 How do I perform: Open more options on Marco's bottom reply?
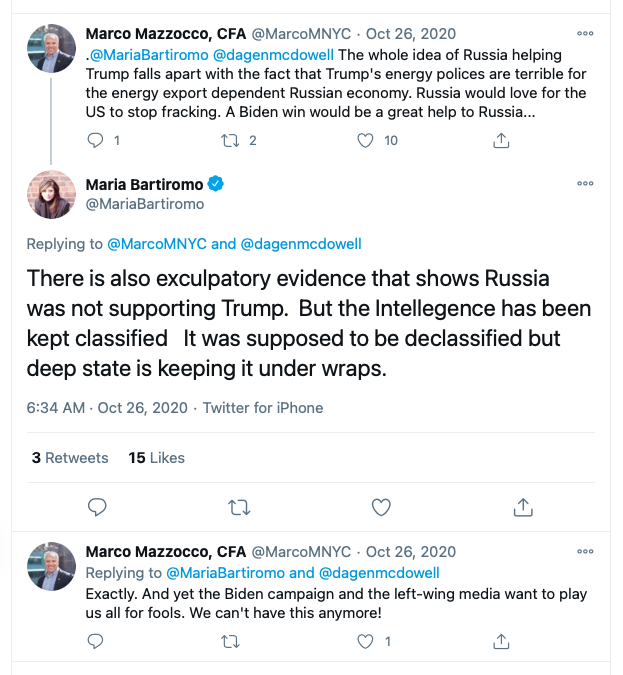(x=585, y=551)
